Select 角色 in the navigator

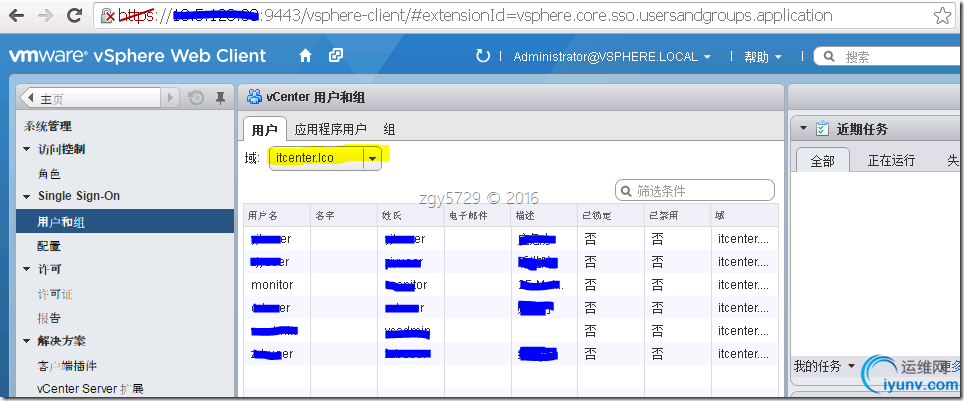click(49, 175)
